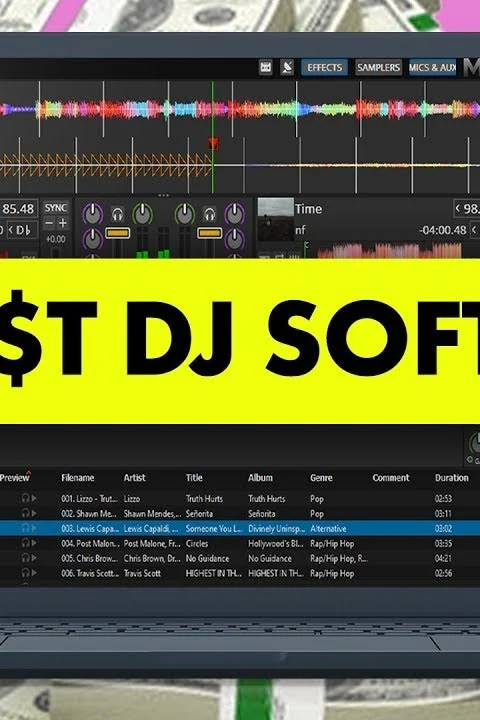This screenshot has height=720, width=480.
Task: Click the deck layout icon beside EFFECTS
Action: click(265, 68)
